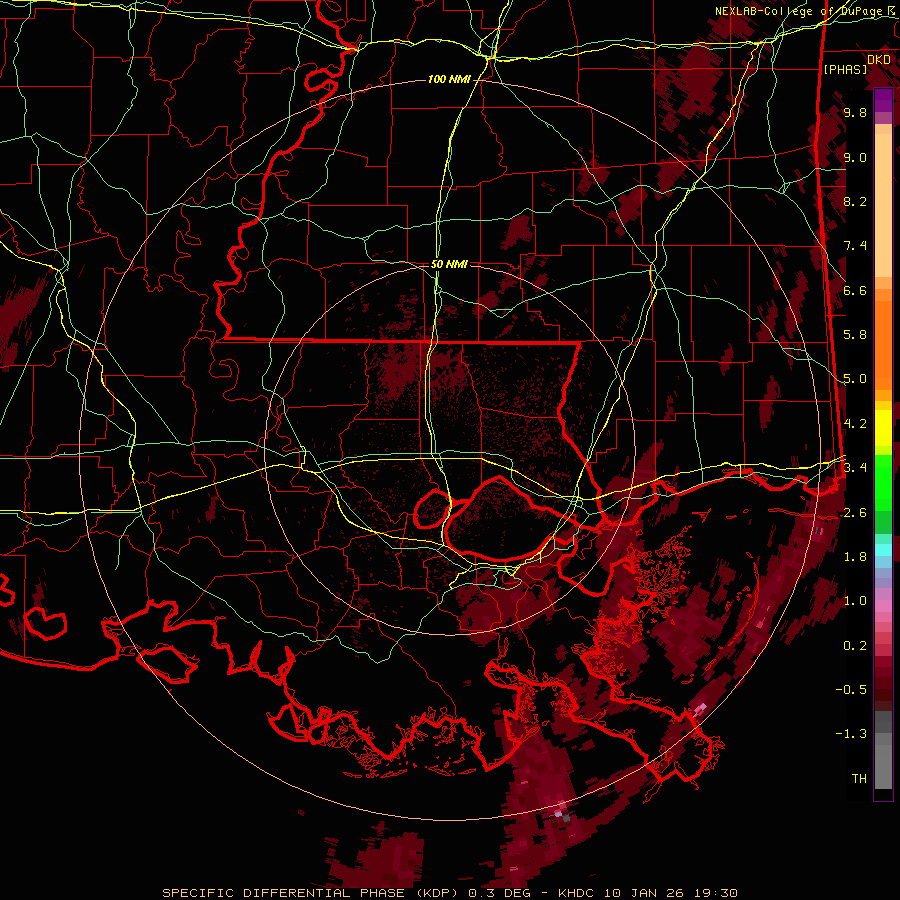Click the 6.6 legend value
The height and width of the screenshot is (900, 900).
(855, 290)
